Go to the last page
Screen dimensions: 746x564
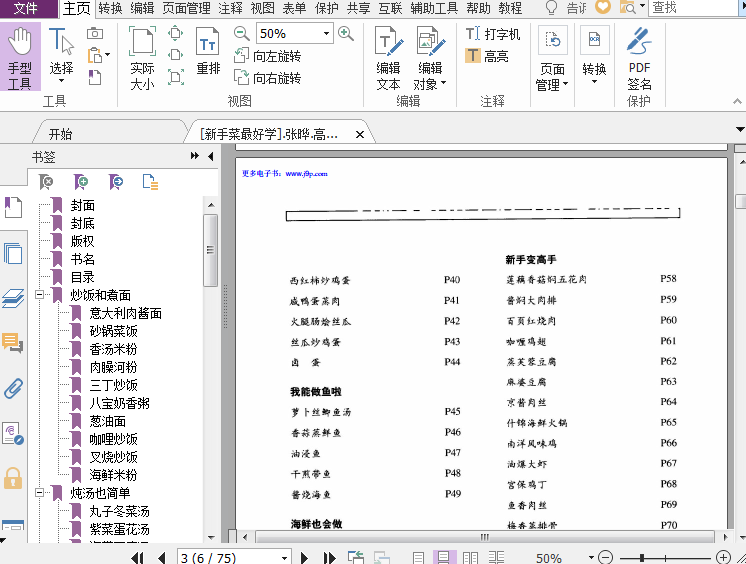(x=330, y=557)
